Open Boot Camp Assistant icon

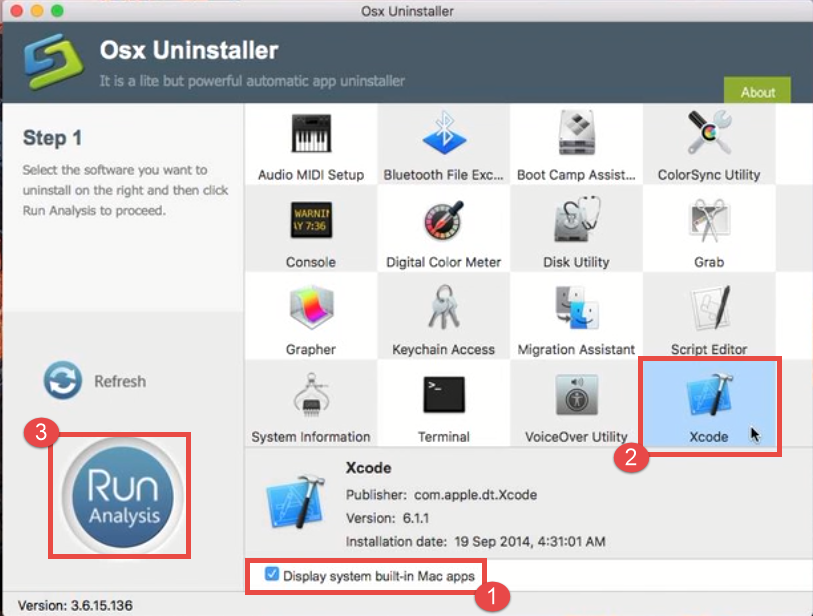pos(576,135)
